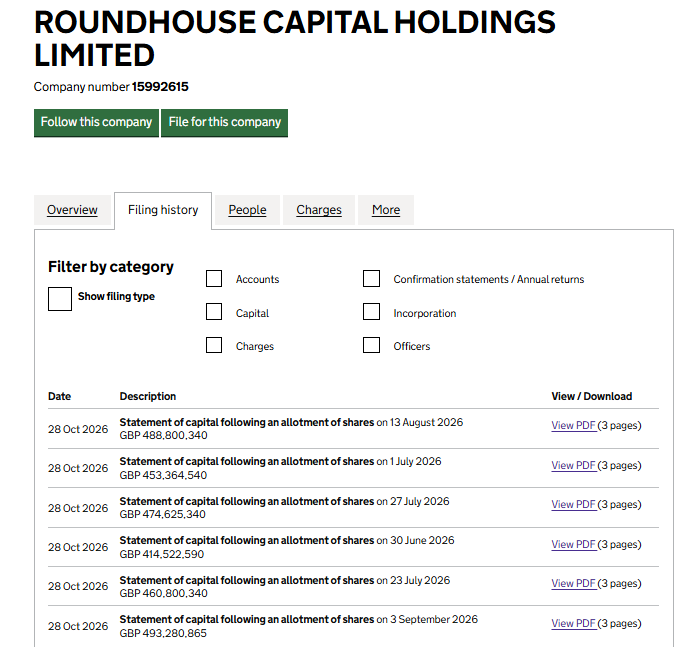Viewport: 692px width, 647px height.
Task: Open the Overview tab
Action: pos(72,210)
